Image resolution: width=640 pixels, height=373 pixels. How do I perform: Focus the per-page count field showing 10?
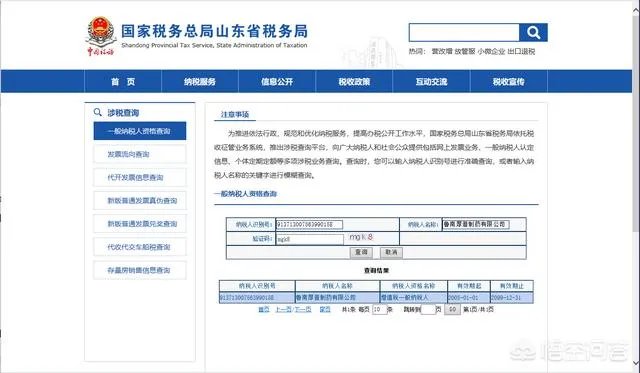[379, 310]
